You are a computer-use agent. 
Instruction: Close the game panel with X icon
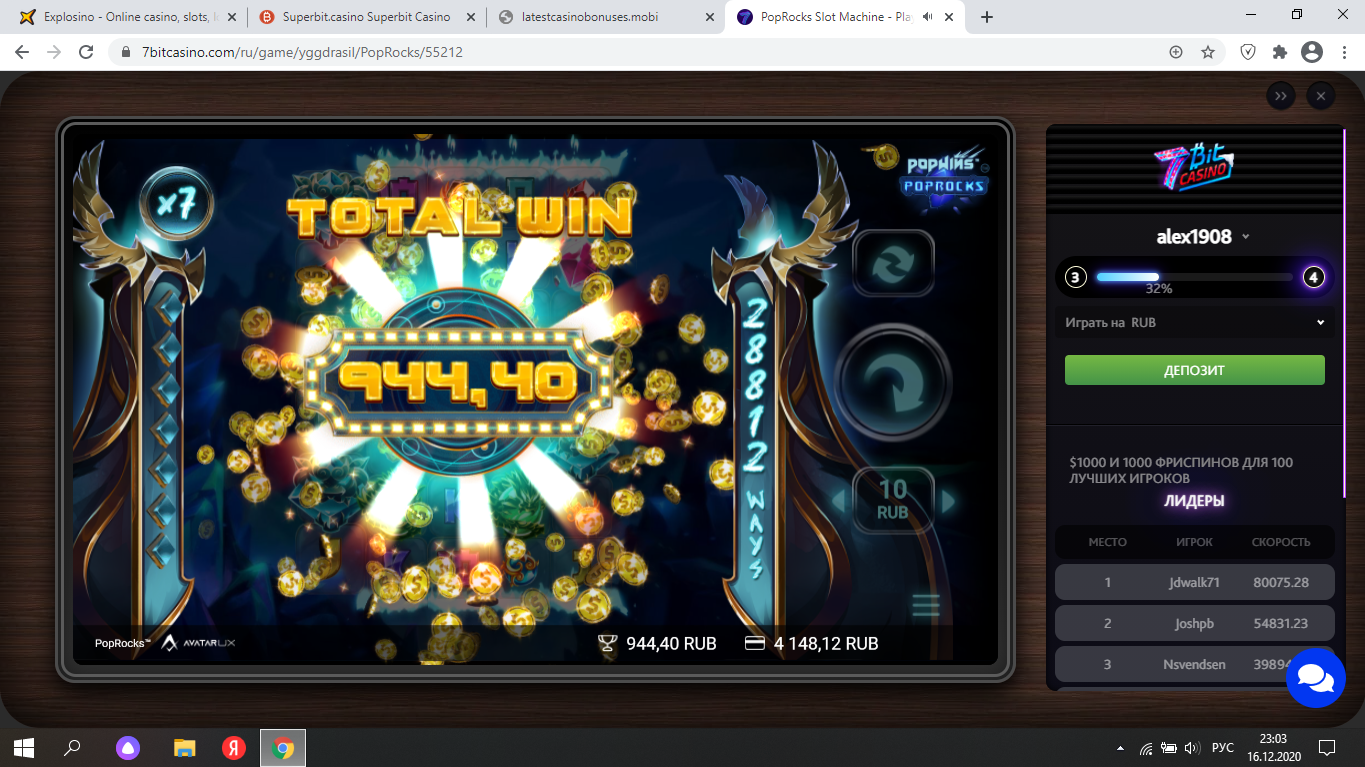[x=1321, y=96]
